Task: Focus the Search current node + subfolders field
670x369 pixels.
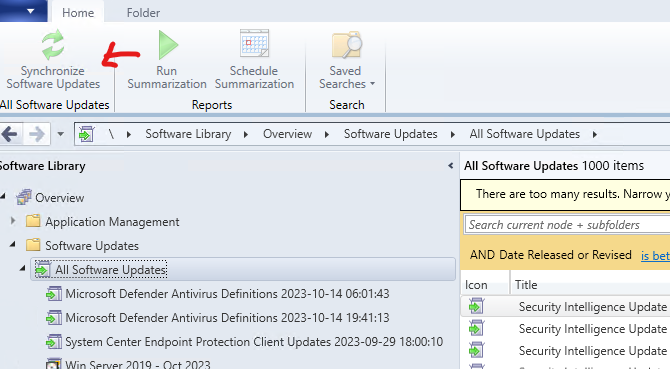Action: coord(567,225)
